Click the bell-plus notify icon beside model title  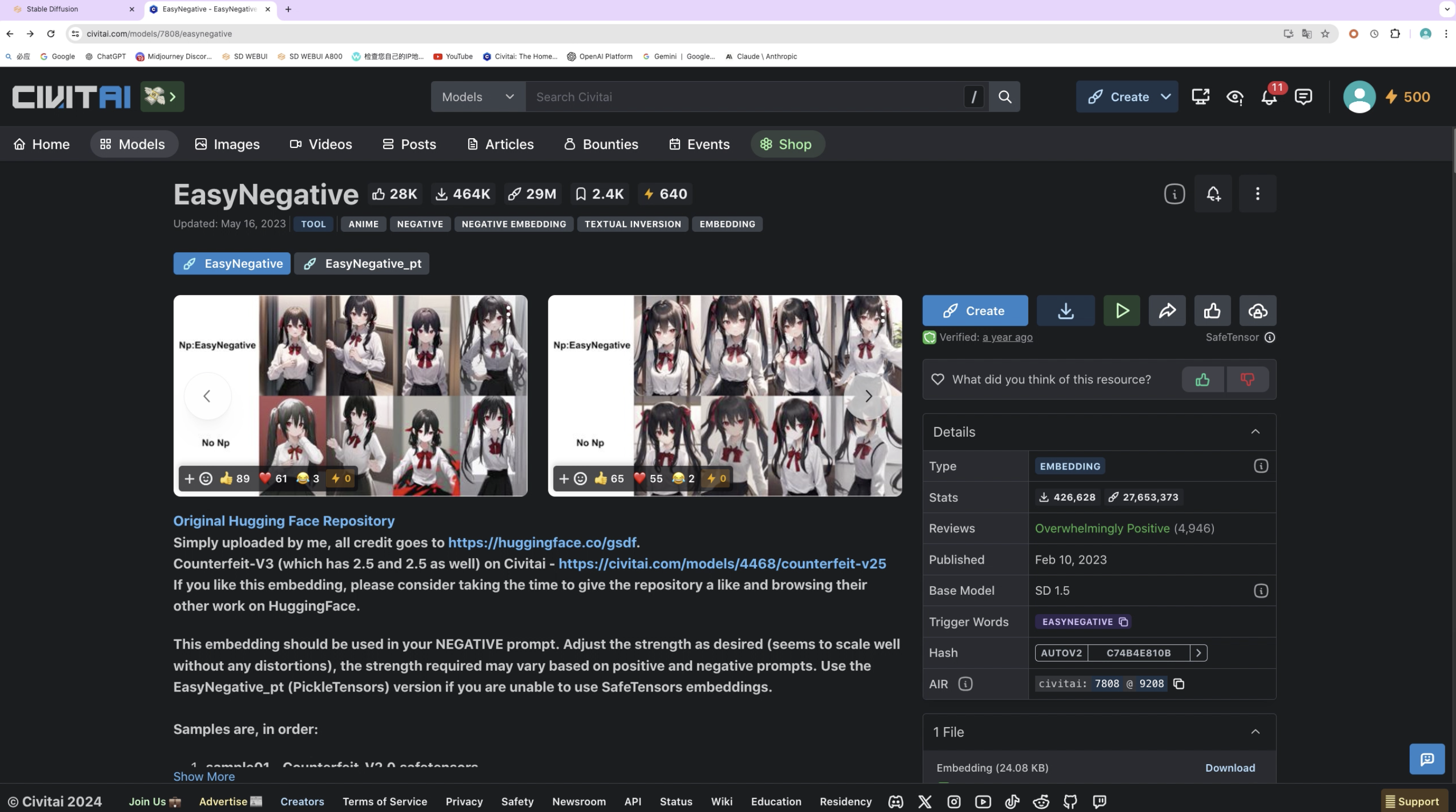tap(1213, 194)
